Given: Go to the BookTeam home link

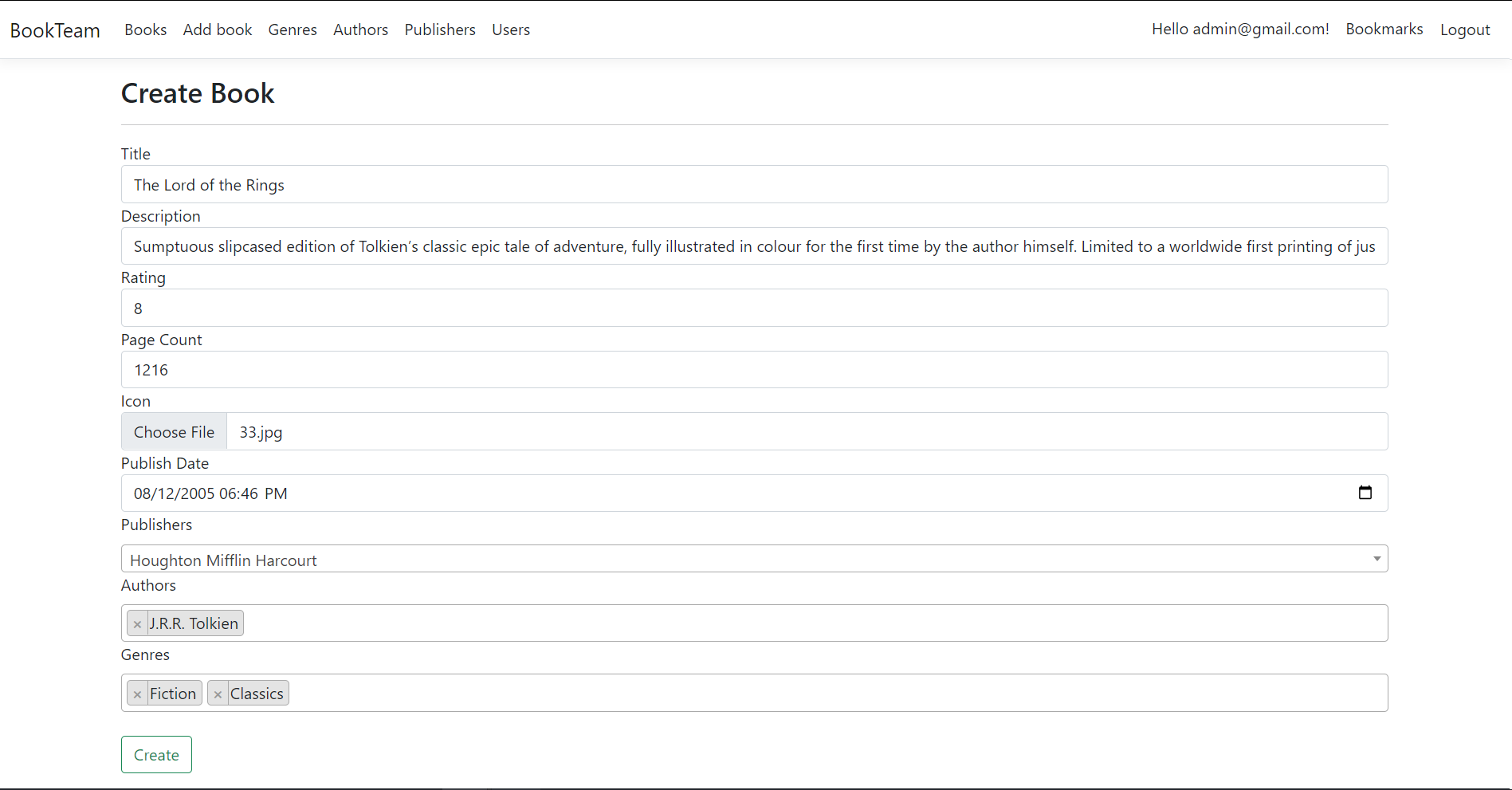Looking at the screenshot, I should pyautogui.click(x=54, y=29).
